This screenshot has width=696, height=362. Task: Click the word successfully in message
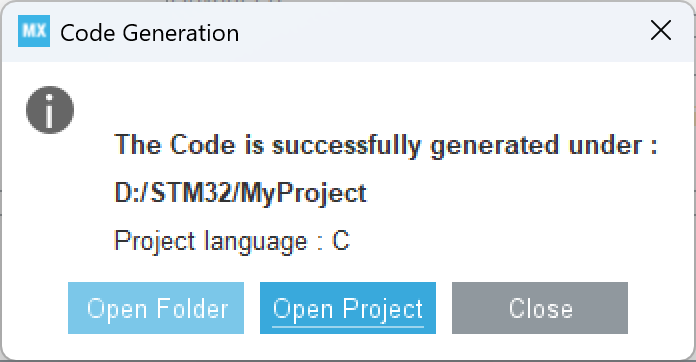pos(346,146)
